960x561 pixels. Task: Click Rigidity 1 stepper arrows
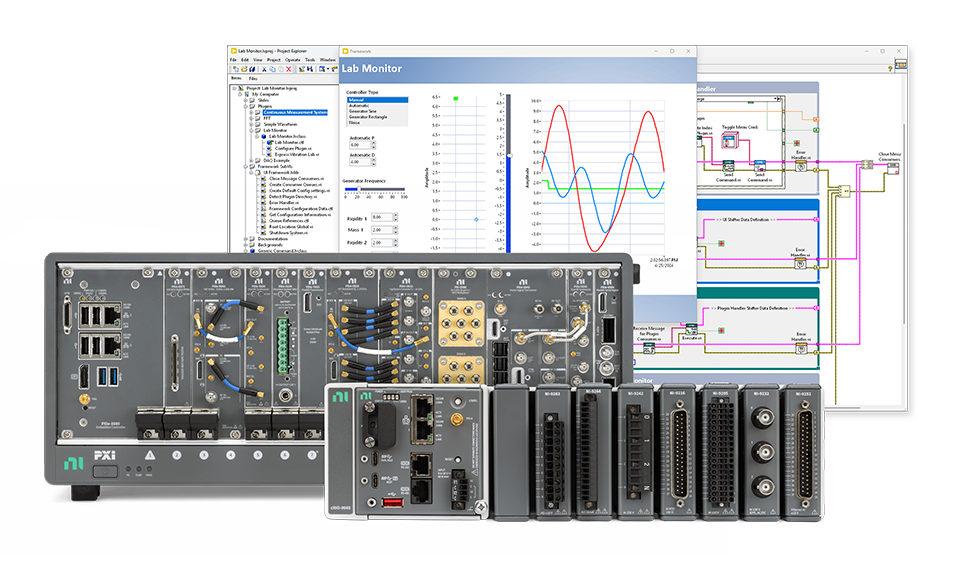[x=396, y=217]
